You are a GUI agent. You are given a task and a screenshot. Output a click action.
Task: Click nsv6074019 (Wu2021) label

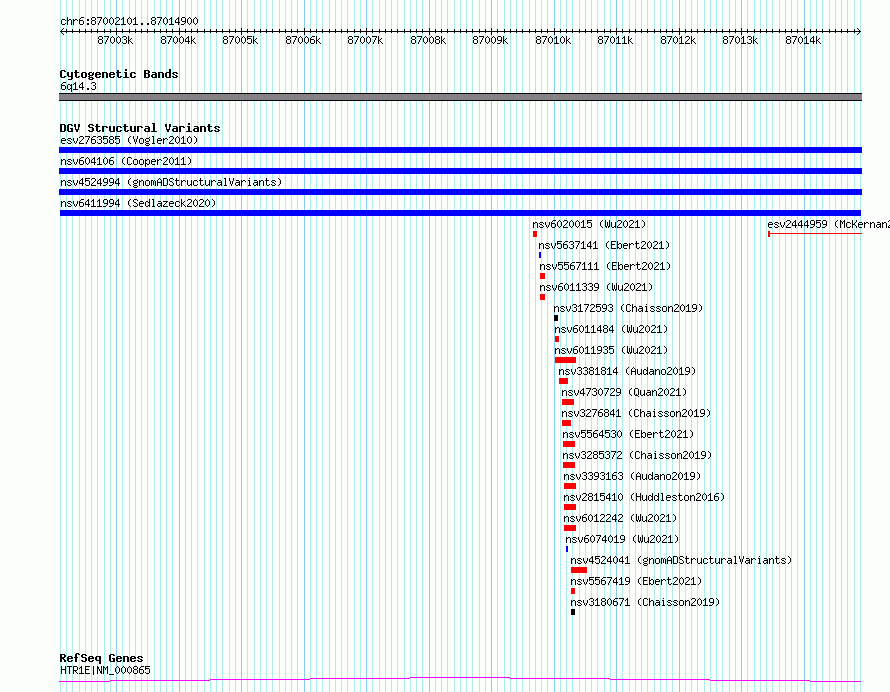click(x=622, y=539)
